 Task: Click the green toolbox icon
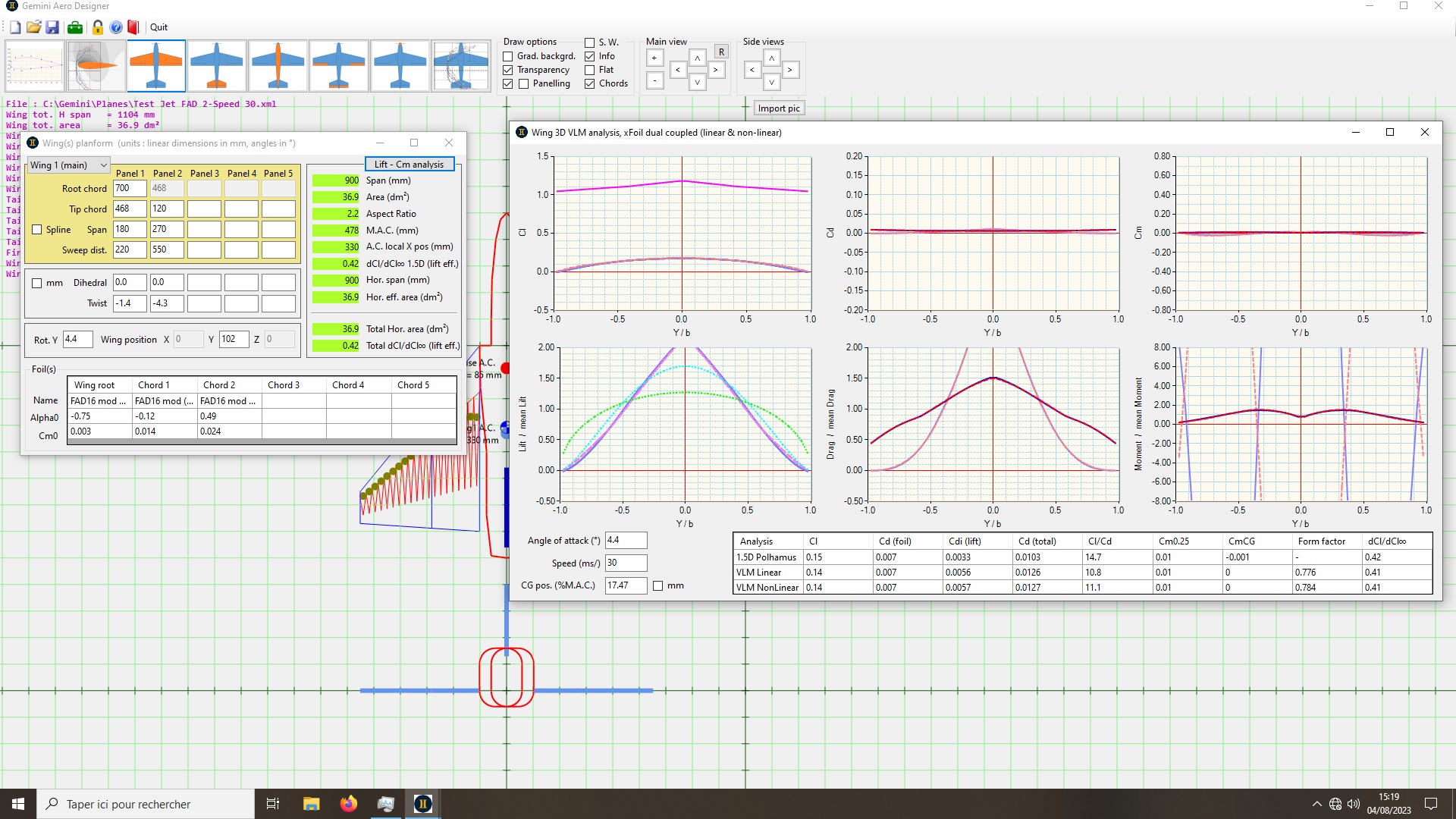tap(75, 27)
